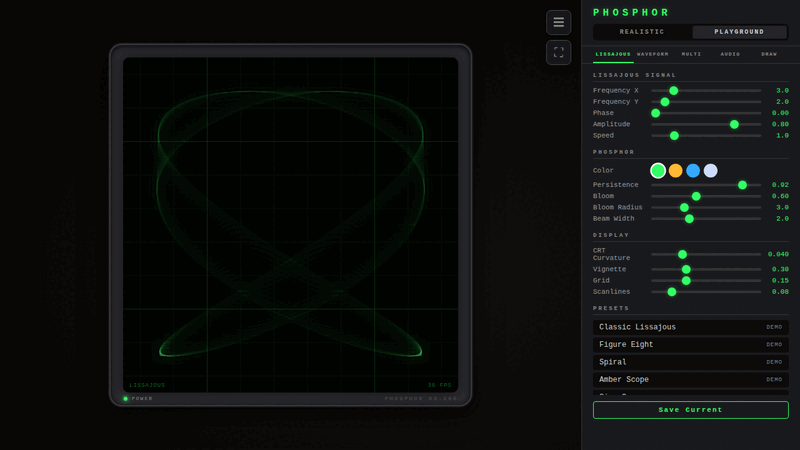The width and height of the screenshot is (800, 450).
Task: Choose the amber phosphor color
Action: click(675, 171)
